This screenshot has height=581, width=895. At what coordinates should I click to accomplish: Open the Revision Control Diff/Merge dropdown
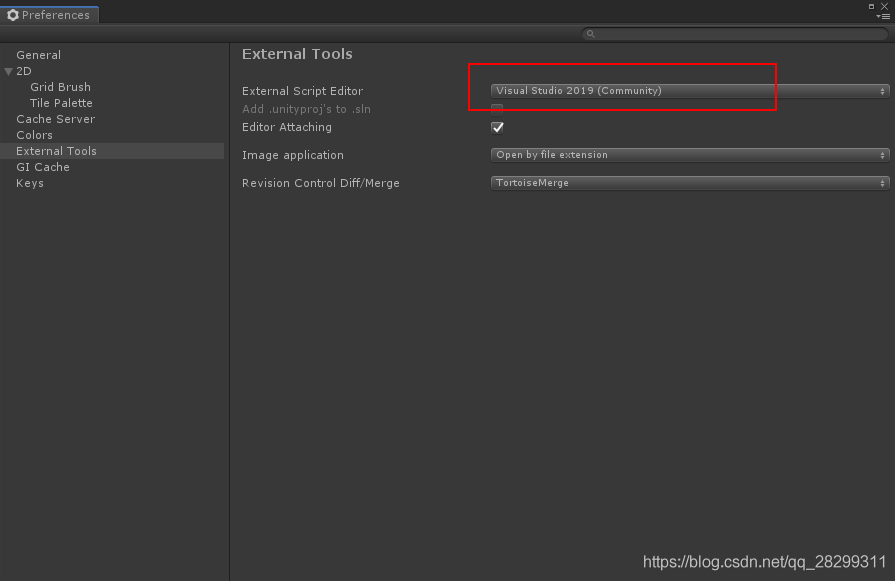(690, 183)
